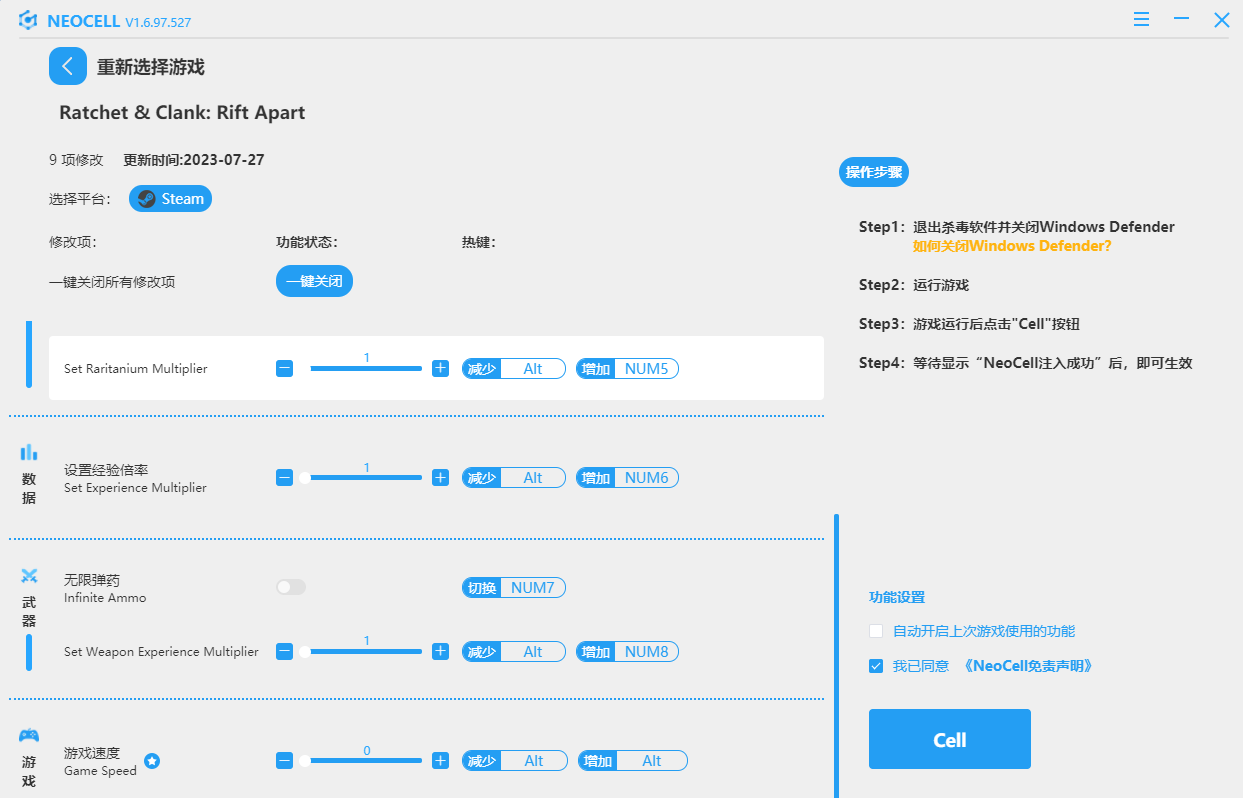Screen dimensions: 1243x798
Task: Toggle the Infinite Ammo switch
Action: (x=291, y=587)
